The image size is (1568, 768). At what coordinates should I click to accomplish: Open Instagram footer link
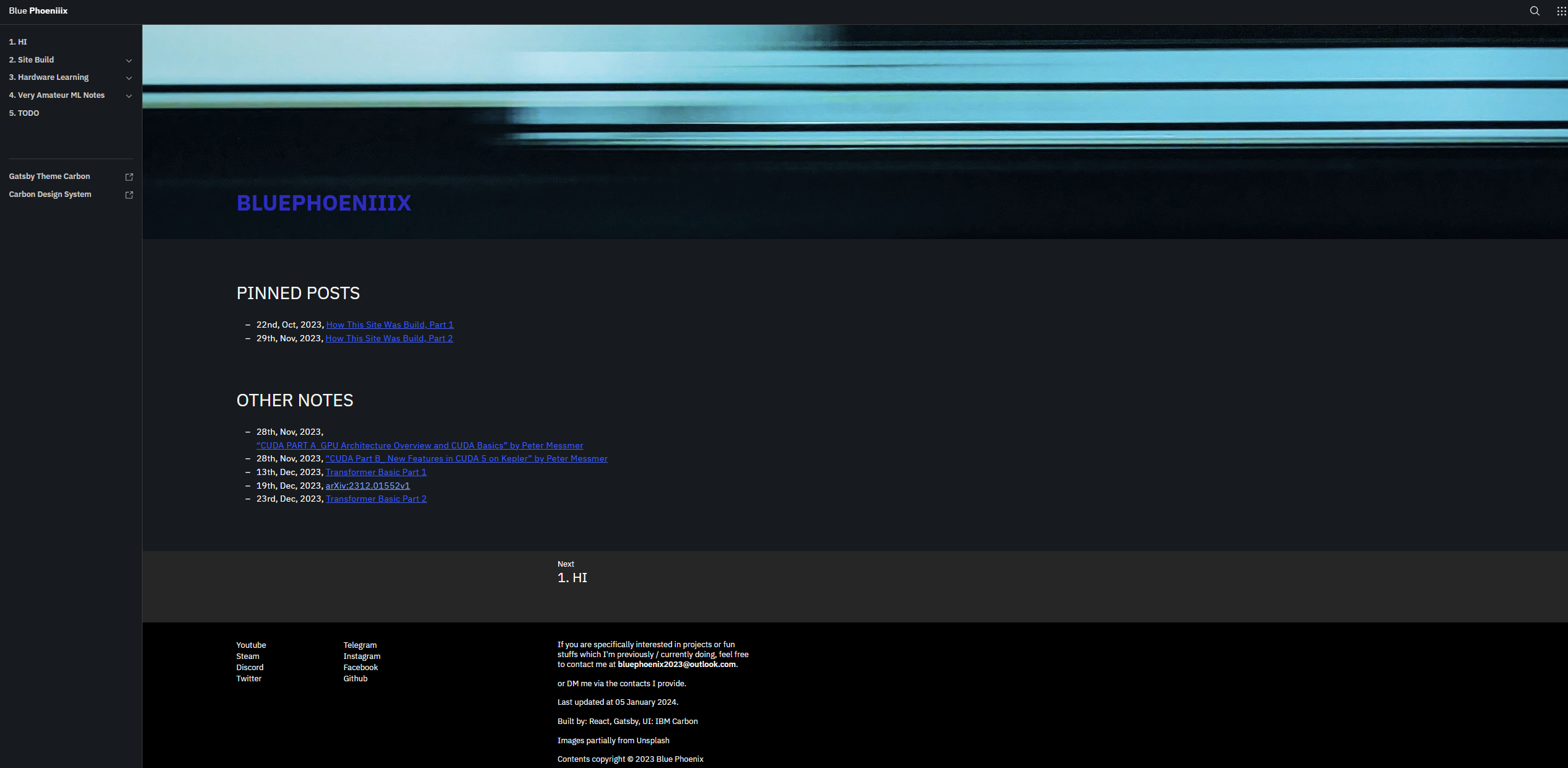[x=362, y=657]
